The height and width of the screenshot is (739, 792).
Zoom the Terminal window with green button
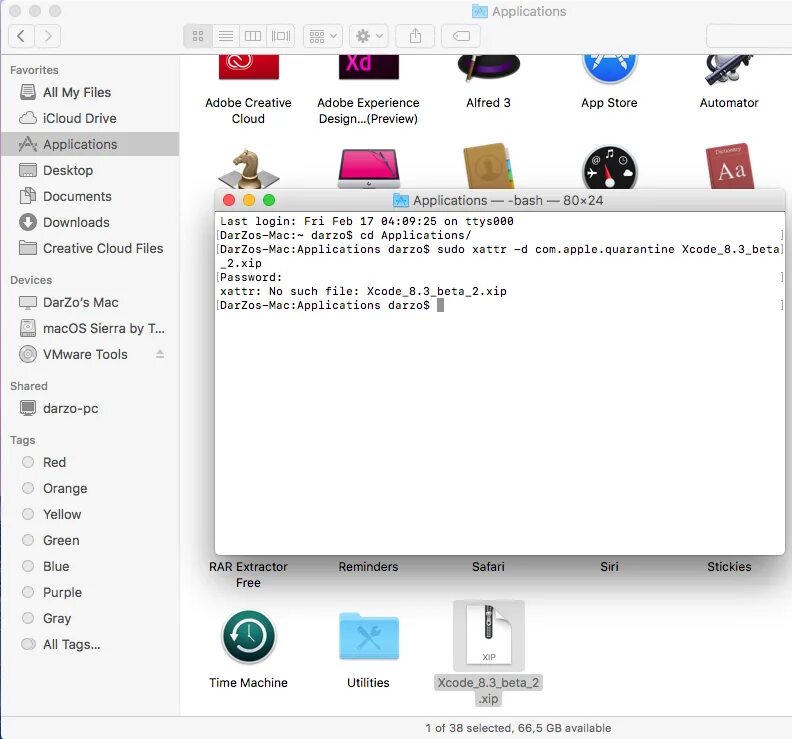point(269,201)
